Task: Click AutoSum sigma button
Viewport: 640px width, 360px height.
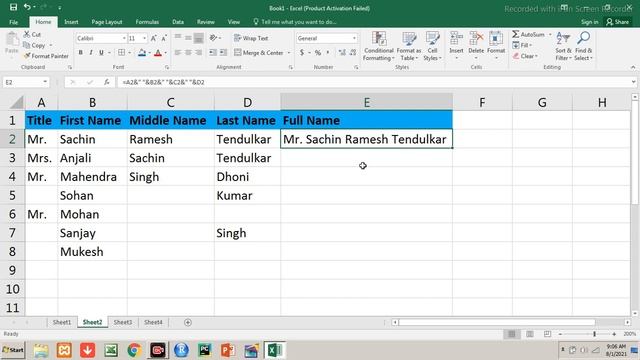Action: click(x=528, y=34)
